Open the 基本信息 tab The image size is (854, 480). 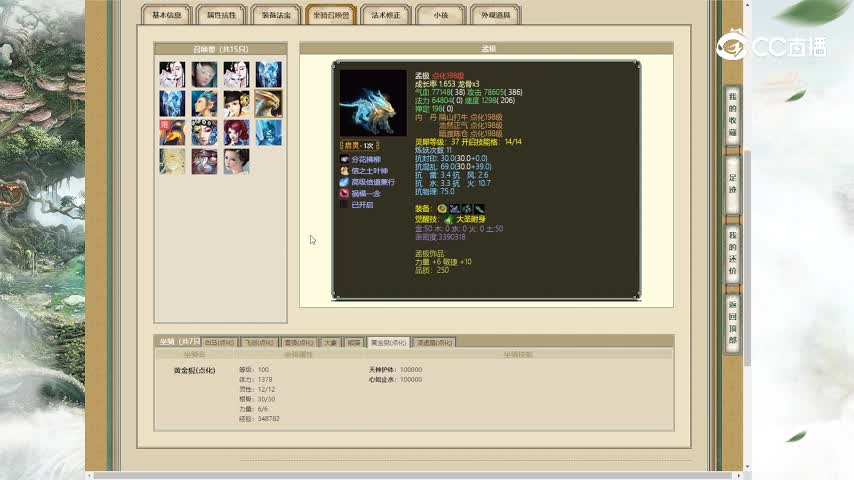tap(166, 15)
